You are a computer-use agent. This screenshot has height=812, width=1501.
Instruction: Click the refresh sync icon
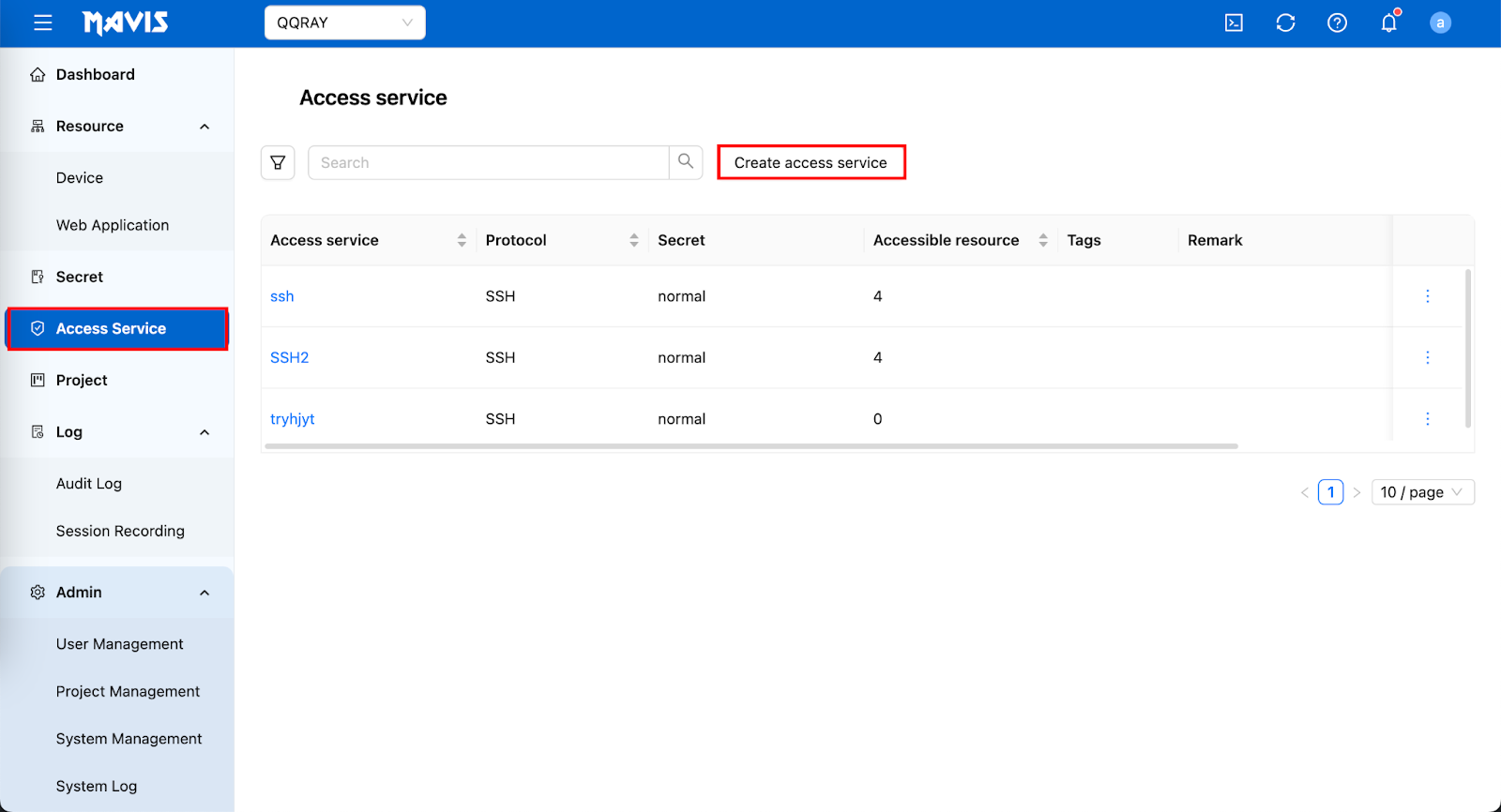[1285, 23]
